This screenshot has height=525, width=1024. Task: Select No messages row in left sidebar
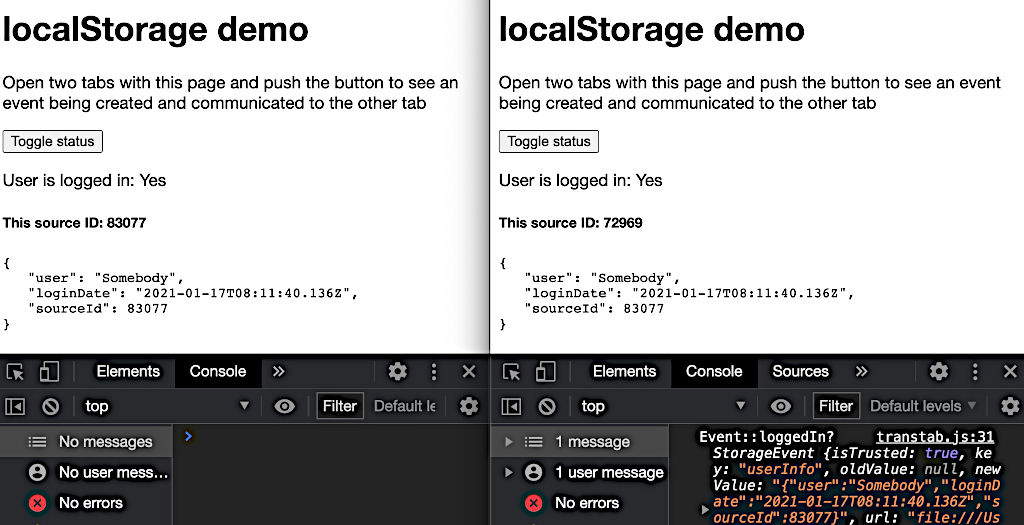(x=86, y=442)
